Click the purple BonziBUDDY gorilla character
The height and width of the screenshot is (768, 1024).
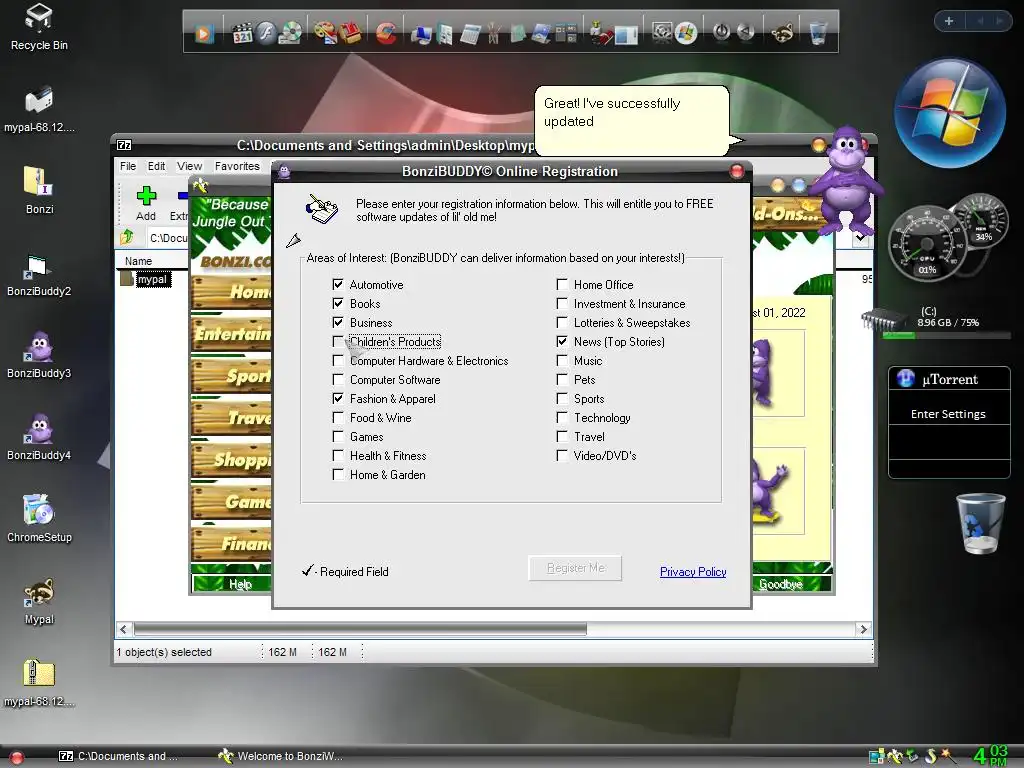click(x=846, y=182)
